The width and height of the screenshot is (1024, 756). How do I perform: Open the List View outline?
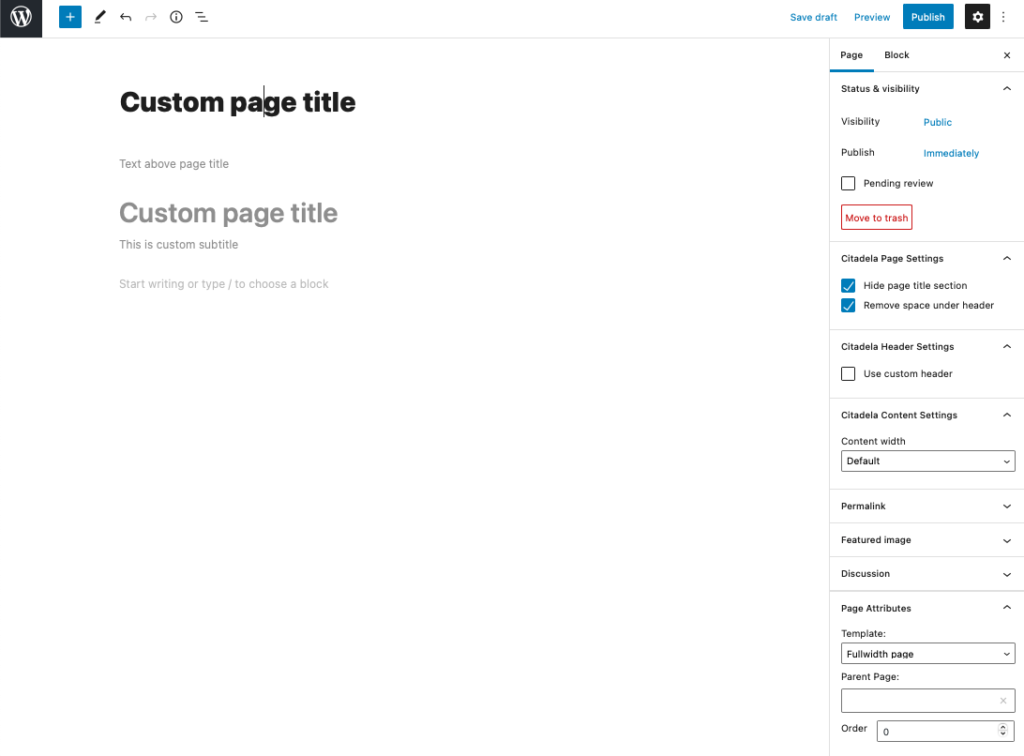(202, 17)
